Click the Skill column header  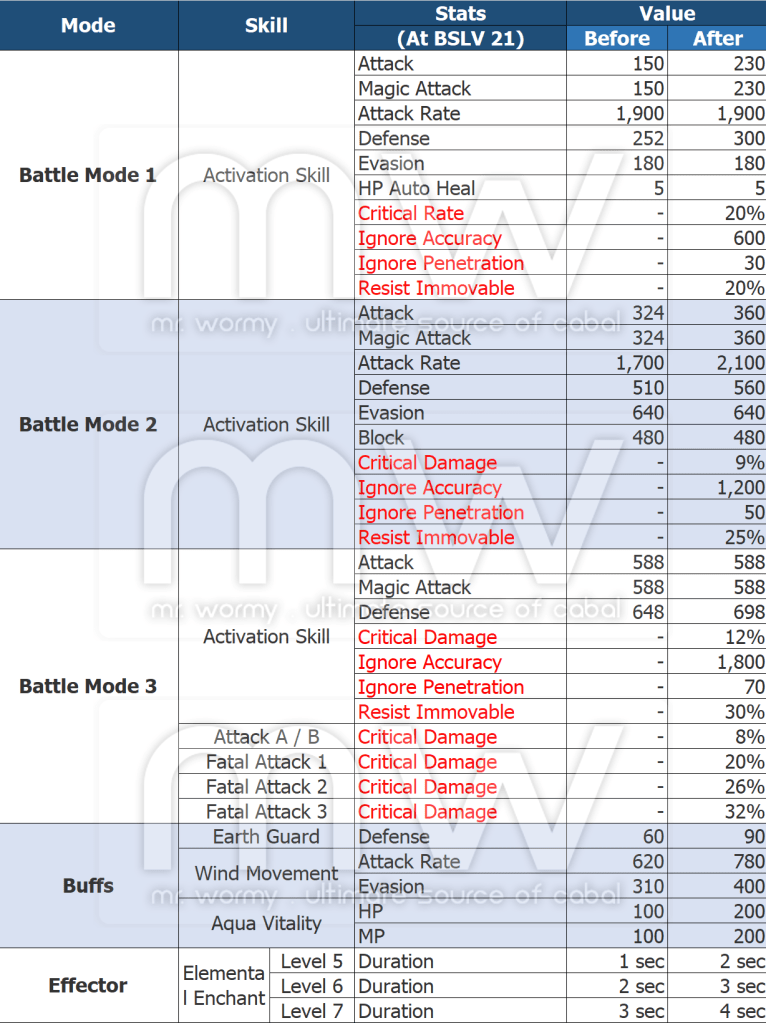click(x=266, y=26)
